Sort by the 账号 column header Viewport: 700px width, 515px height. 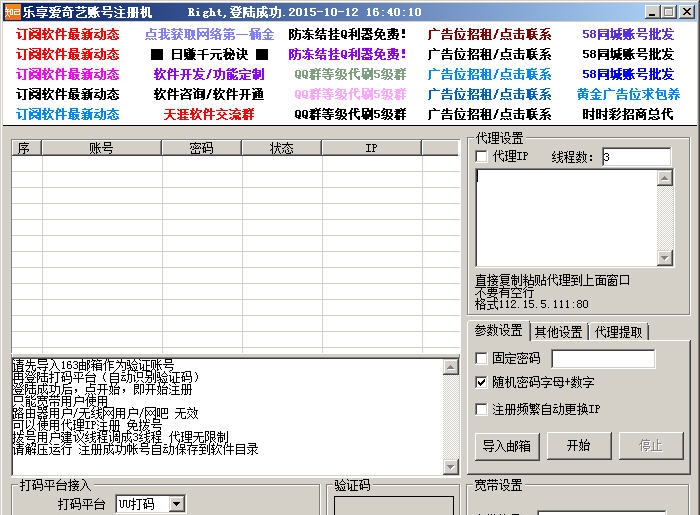pyautogui.click(x=101, y=148)
